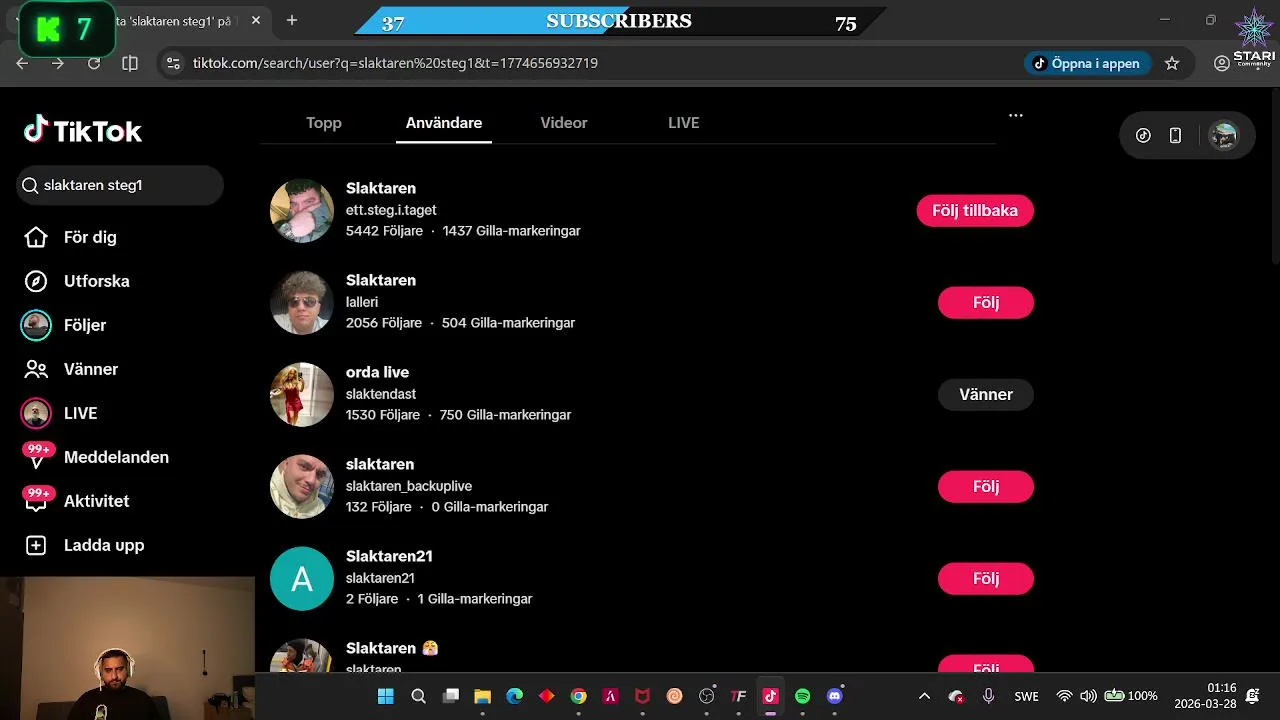Viewport: 1280px width, 720px height.
Task: Open Microsoft Edge from the taskbar
Action: pos(514,696)
